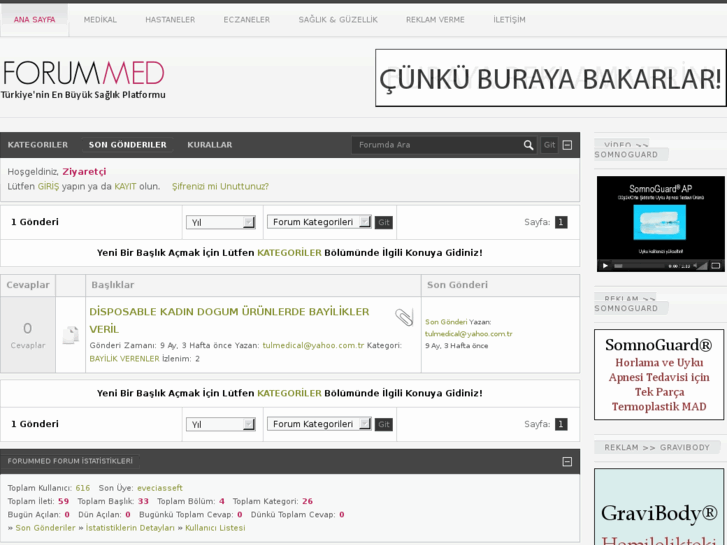Click the SomnoGuard video thumbnail image
Viewport: 727px width, 545px height.
pos(659,222)
